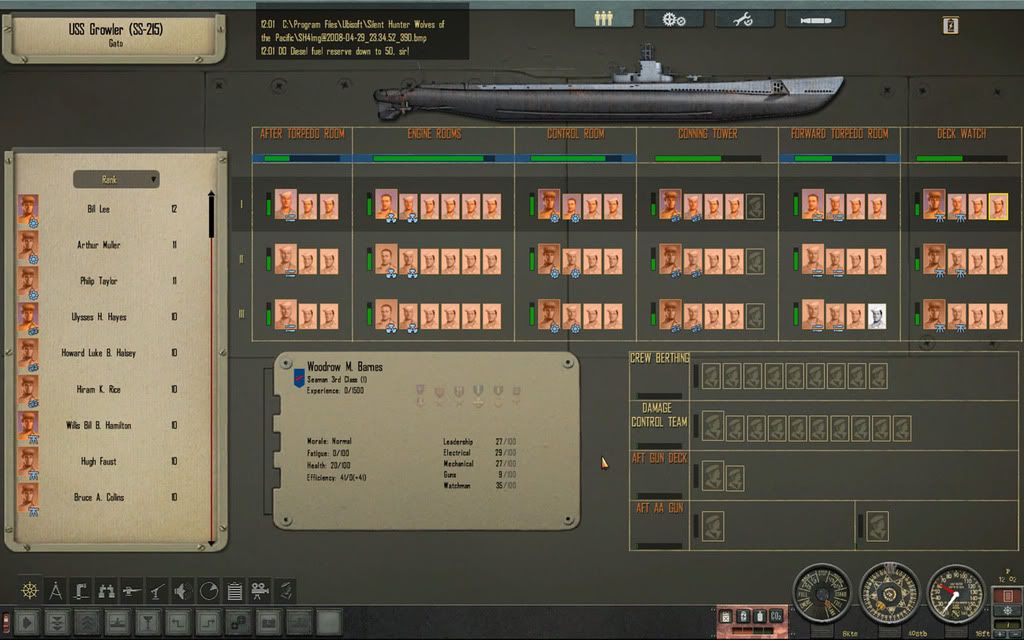Open the damage repair wrench tab
This screenshot has width=1024, height=640.
tap(744, 19)
